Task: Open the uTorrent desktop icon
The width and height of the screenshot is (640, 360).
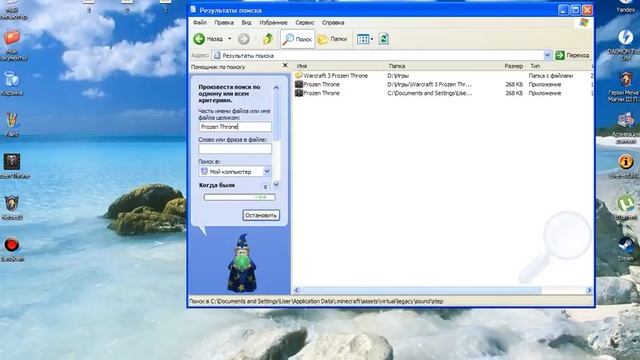Action: [x=626, y=207]
